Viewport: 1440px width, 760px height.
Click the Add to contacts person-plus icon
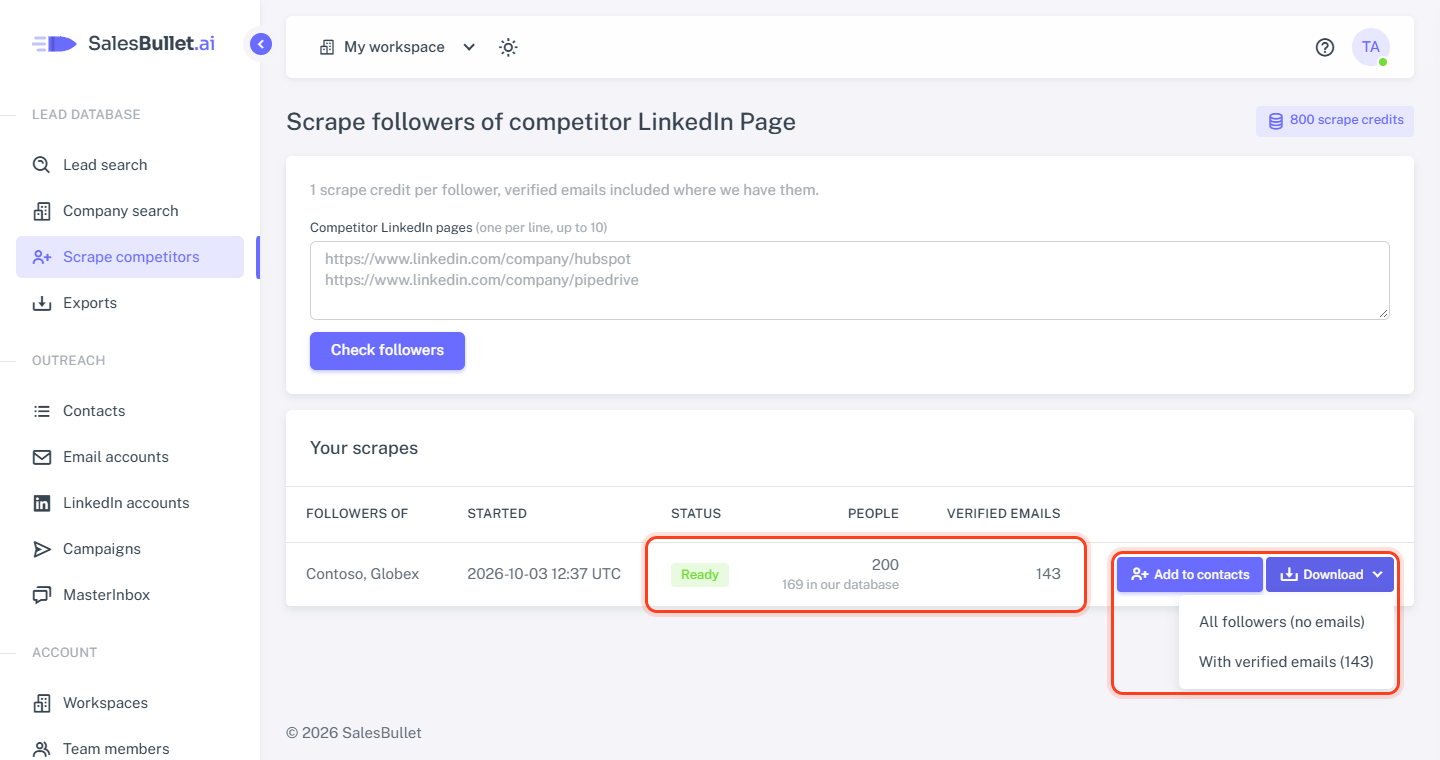click(x=1140, y=574)
